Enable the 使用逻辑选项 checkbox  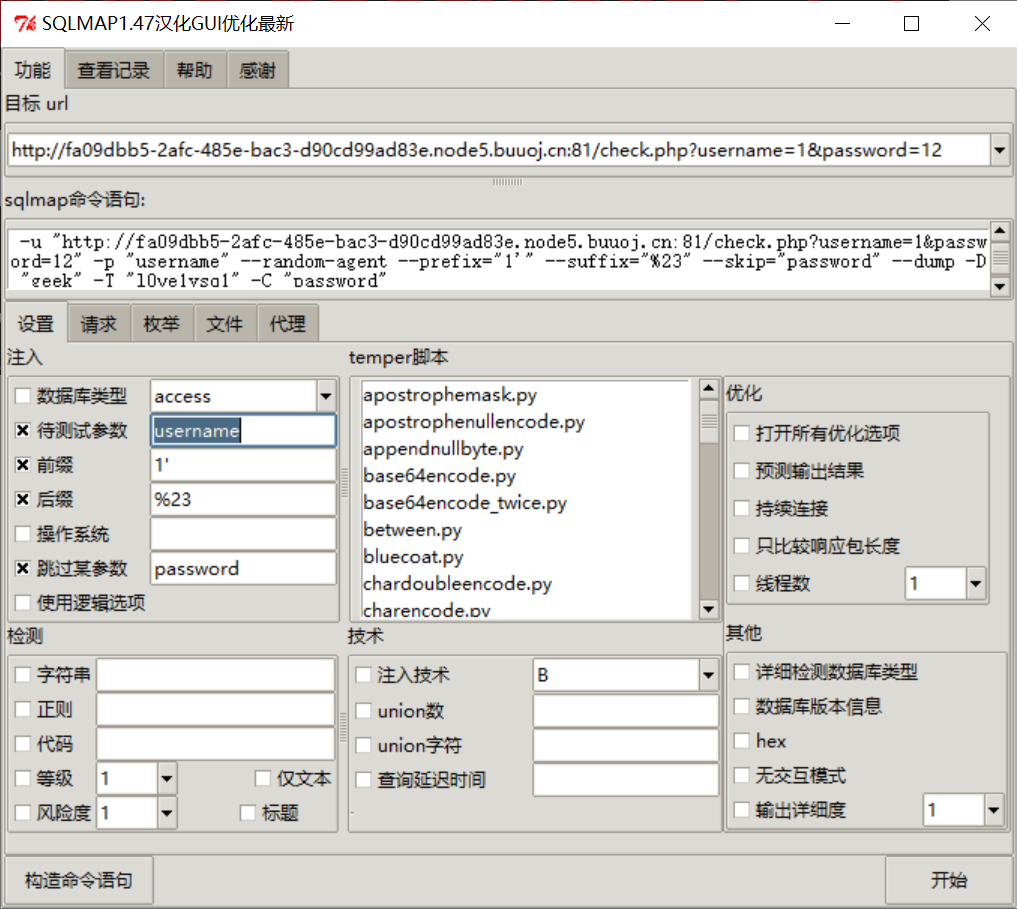[x=23, y=603]
